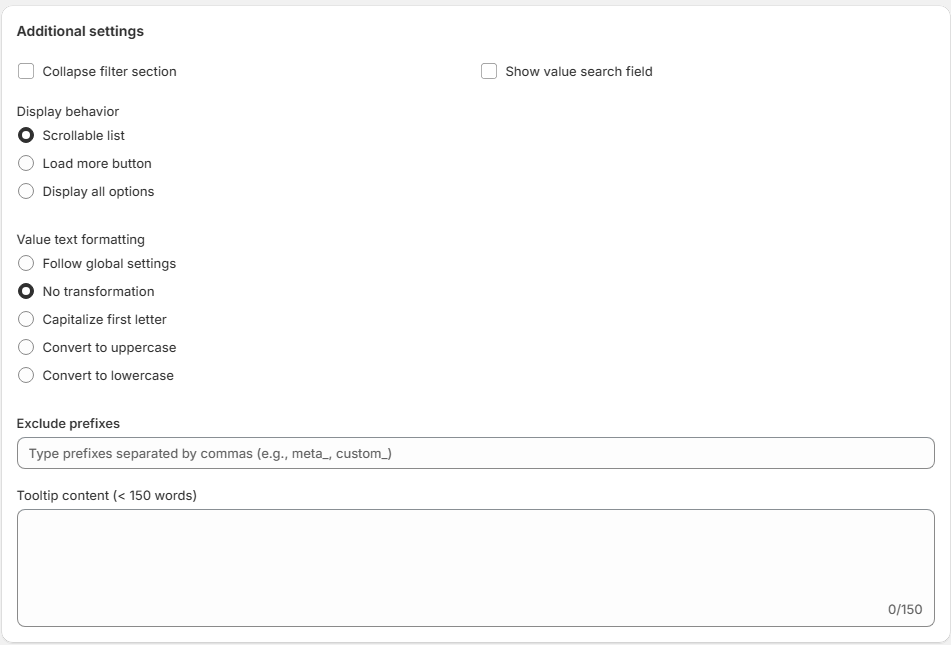Screen dimensions: 951x645
Task: Click the Value text formatting label
Action: [81, 240]
